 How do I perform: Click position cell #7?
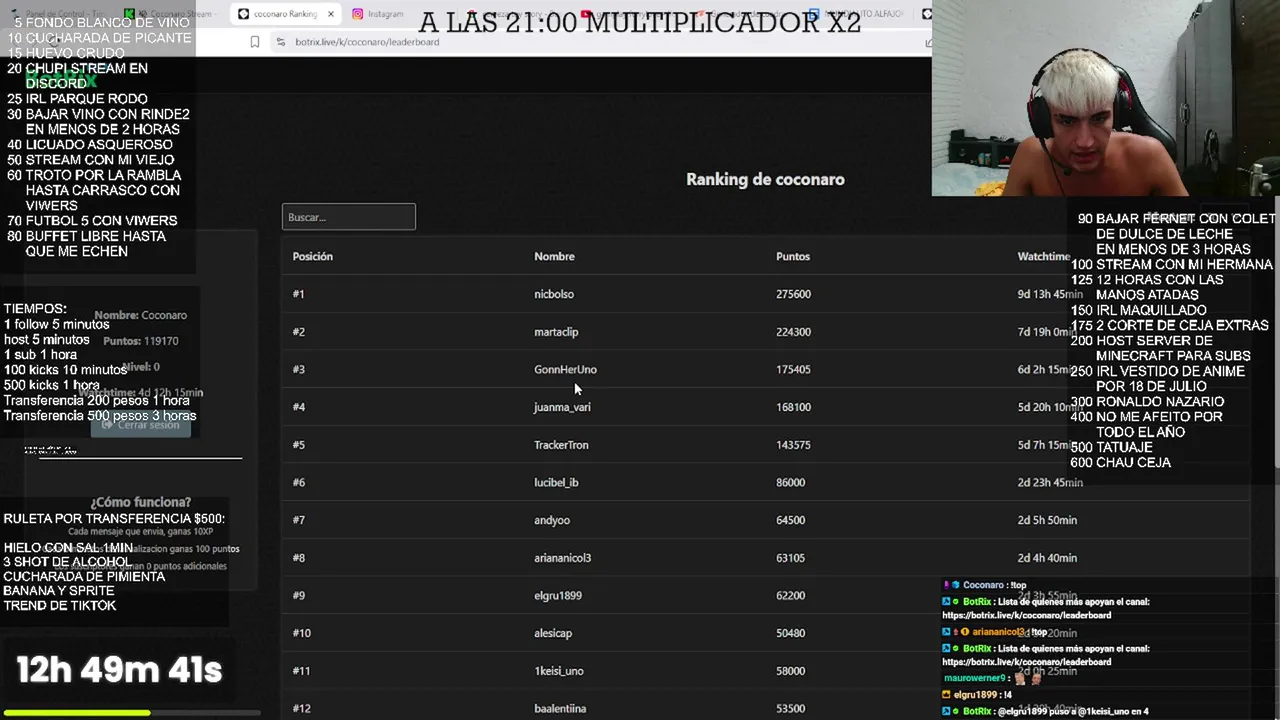tap(298, 520)
